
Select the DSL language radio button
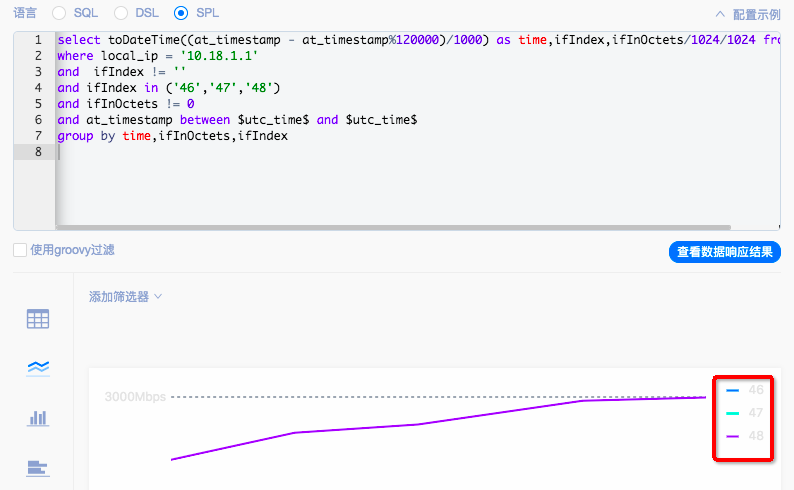coord(121,13)
